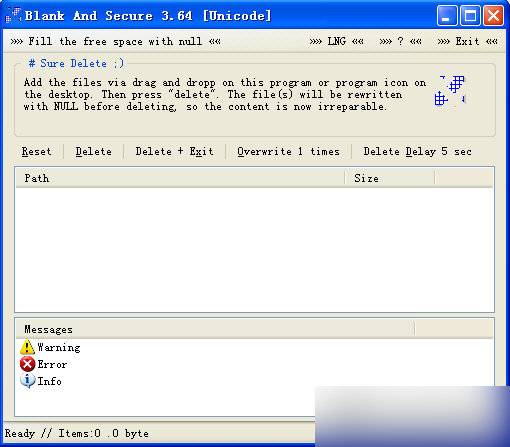
Task: Click the Reset button
Action: [x=36, y=152]
